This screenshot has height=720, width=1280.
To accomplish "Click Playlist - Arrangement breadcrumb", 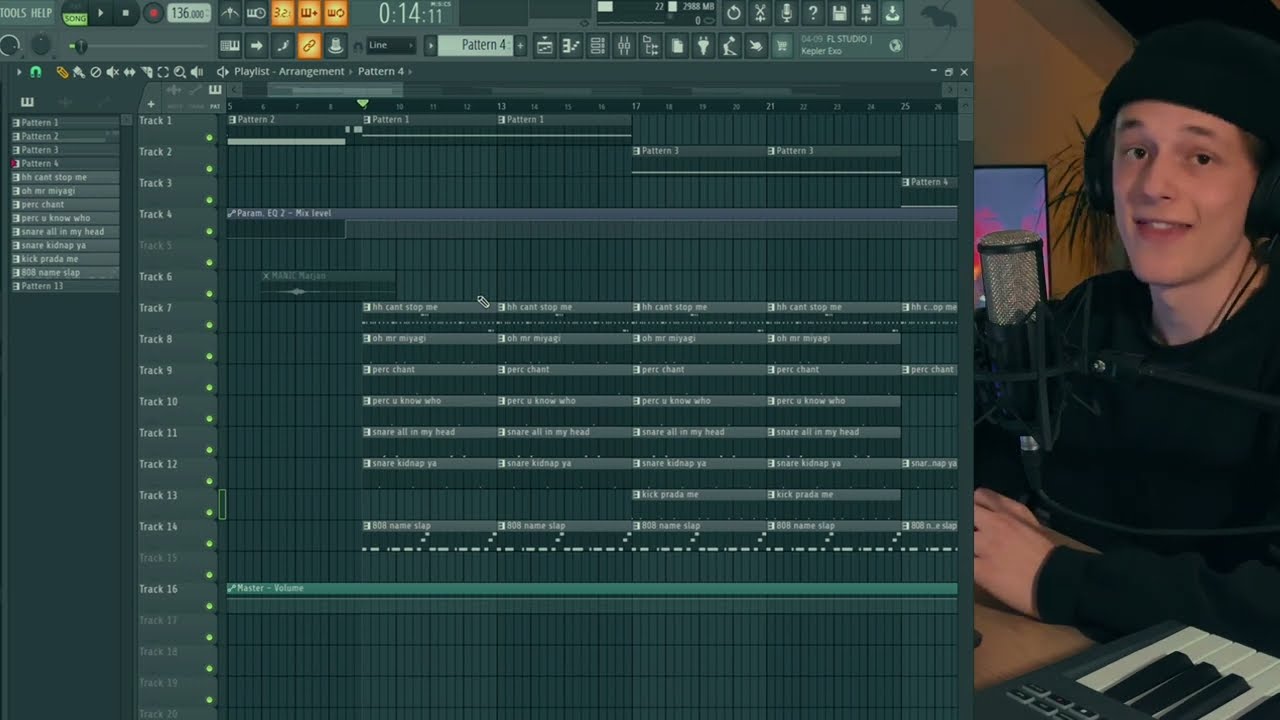I will [289, 72].
